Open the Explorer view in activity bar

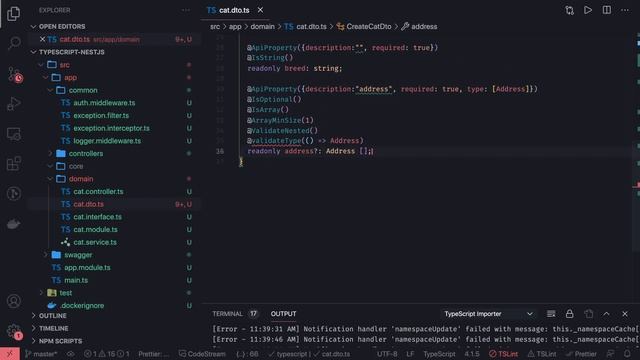pos(13,13)
